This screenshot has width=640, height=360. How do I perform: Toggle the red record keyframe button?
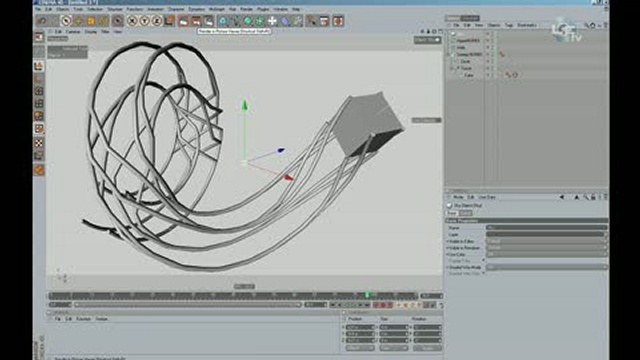pyautogui.click(x=377, y=305)
